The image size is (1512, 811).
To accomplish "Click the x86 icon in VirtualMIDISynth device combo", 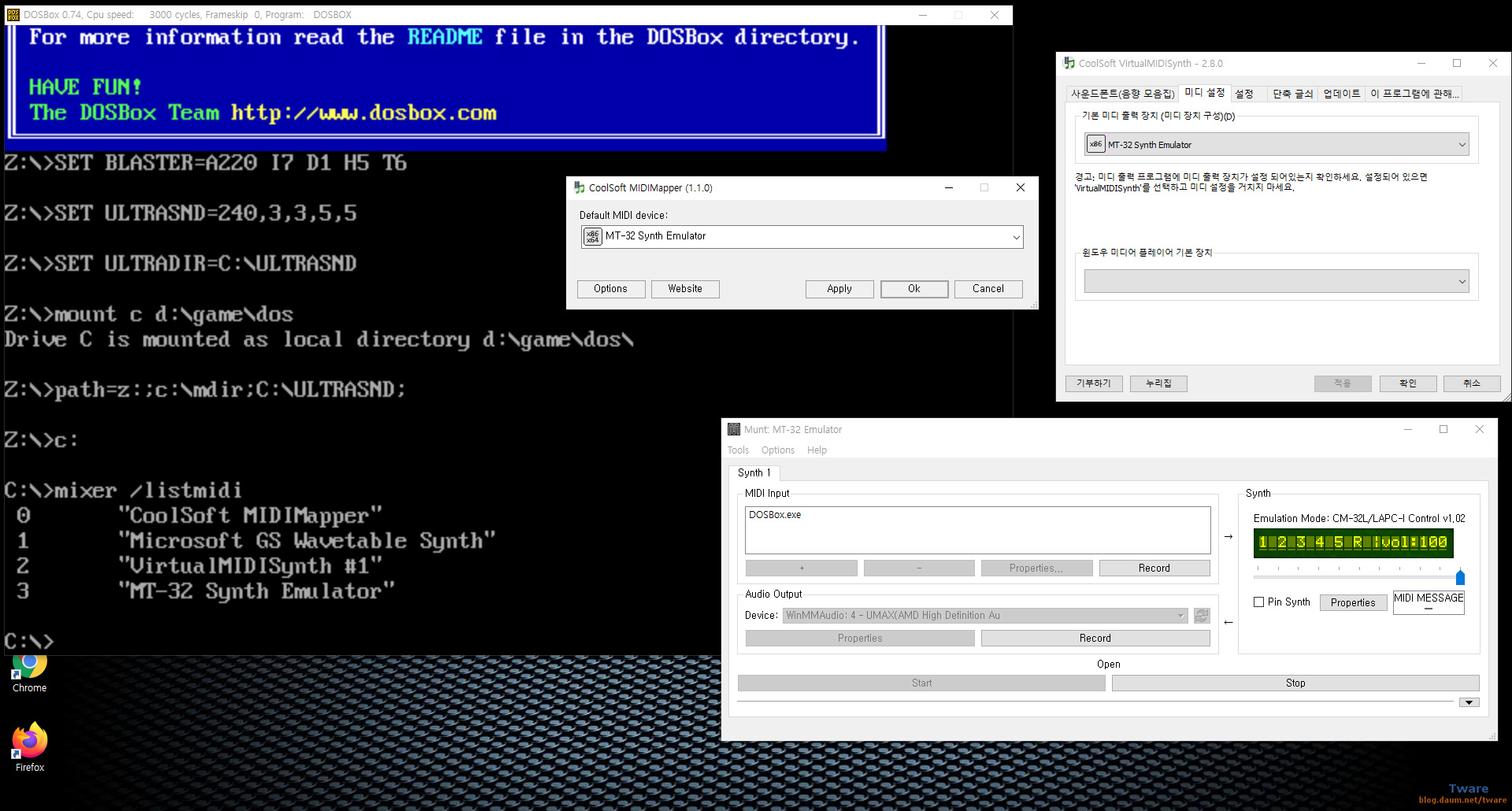I will [x=1095, y=144].
